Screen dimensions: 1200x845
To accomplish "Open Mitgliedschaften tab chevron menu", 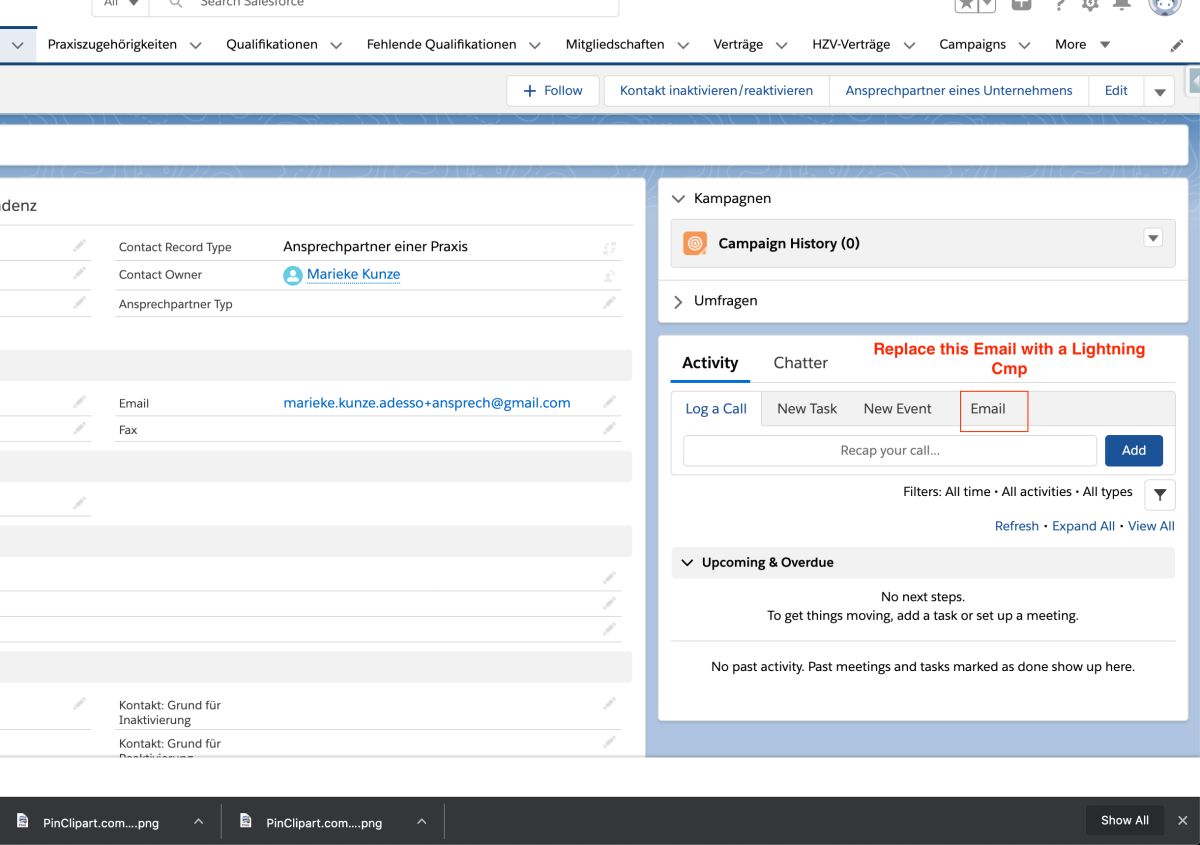I will [x=683, y=45].
